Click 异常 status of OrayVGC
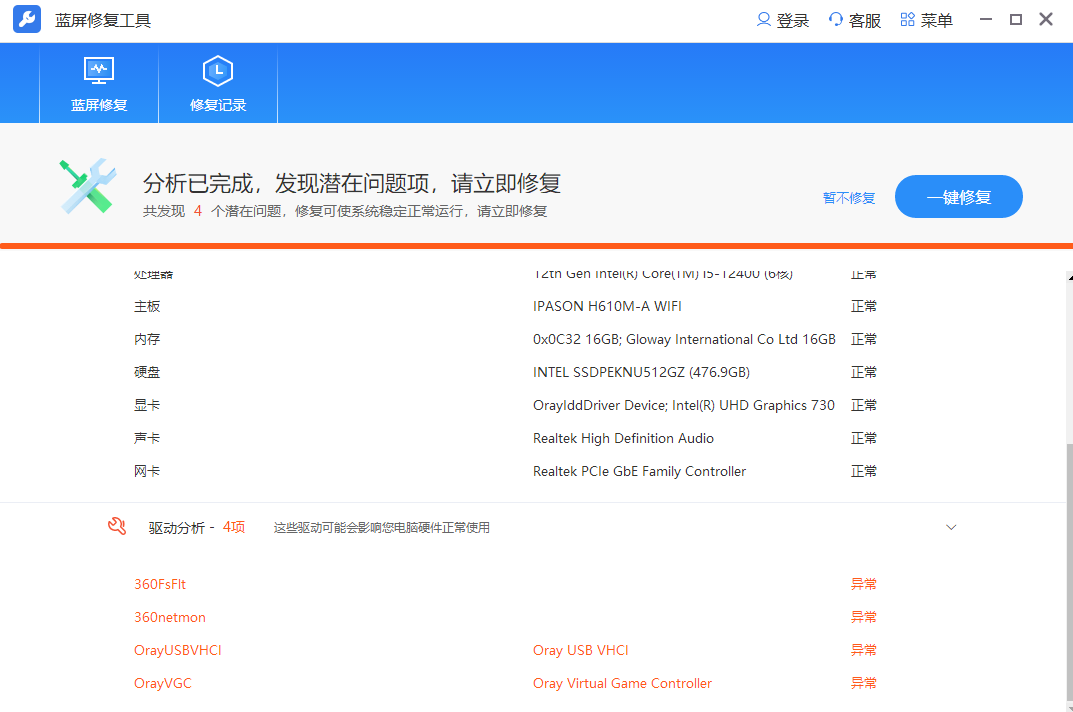 (x=864, y=683)
